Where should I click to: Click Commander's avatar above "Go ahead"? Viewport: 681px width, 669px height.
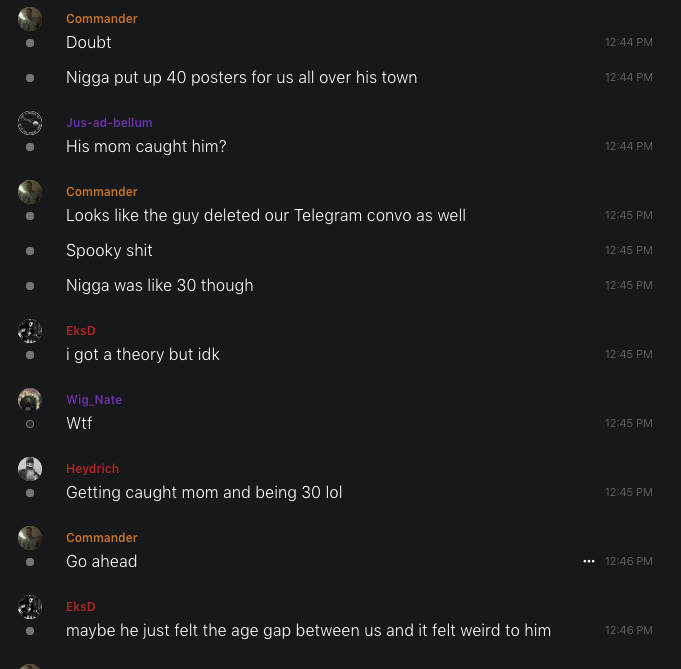[30, 538]
